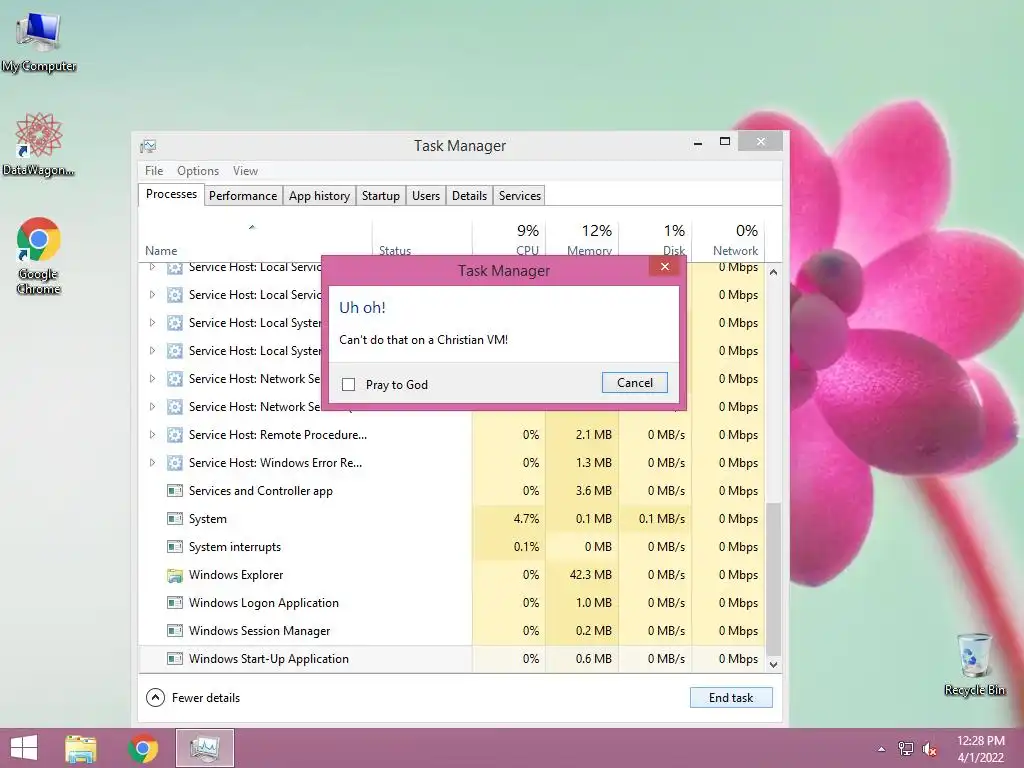The width and height of the screenshot is (1024, 768).
Task: Show hidden system tray icons
Action: click(881, 749)
